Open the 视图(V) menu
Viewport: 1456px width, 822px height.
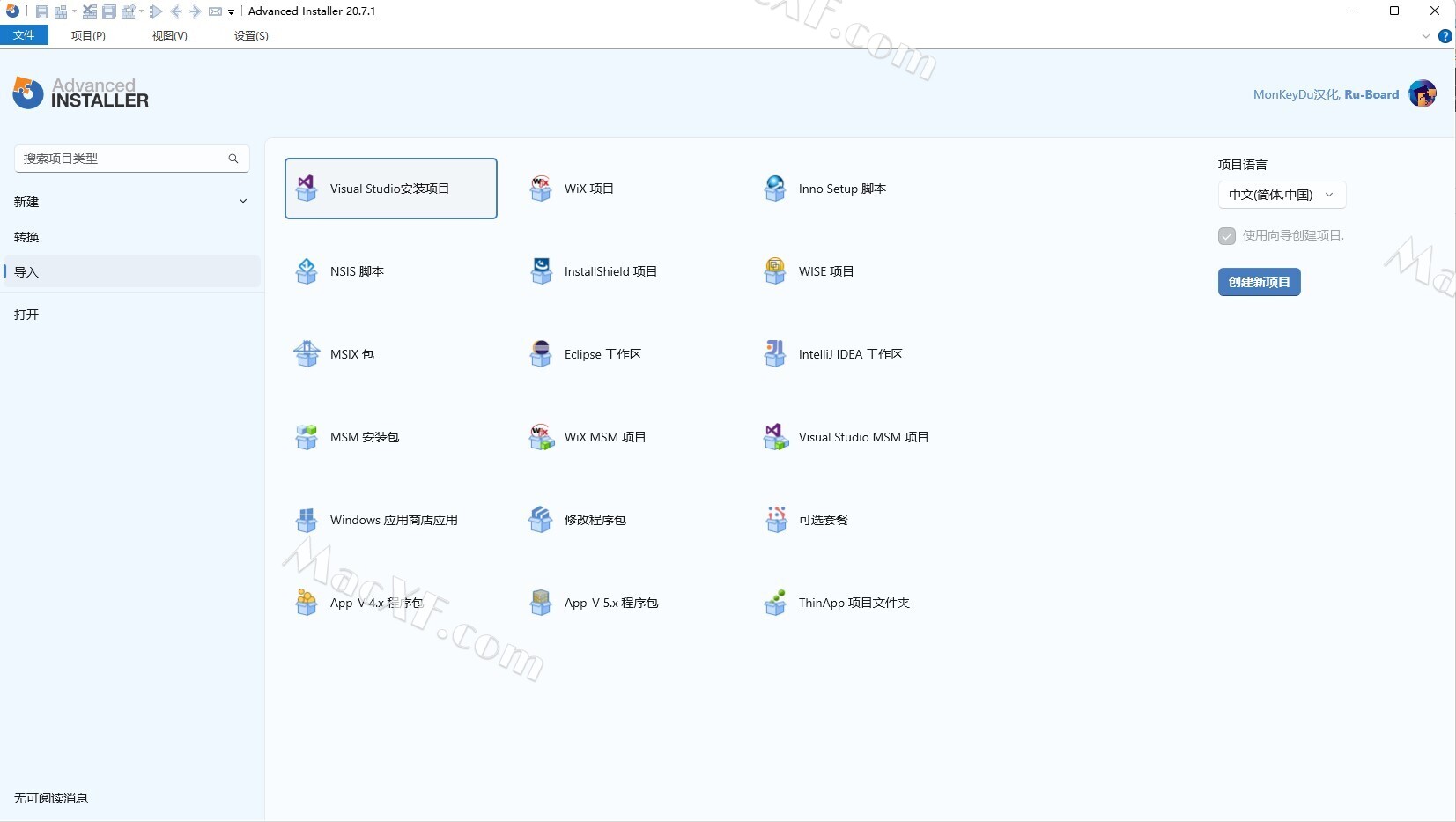(169, 35)
